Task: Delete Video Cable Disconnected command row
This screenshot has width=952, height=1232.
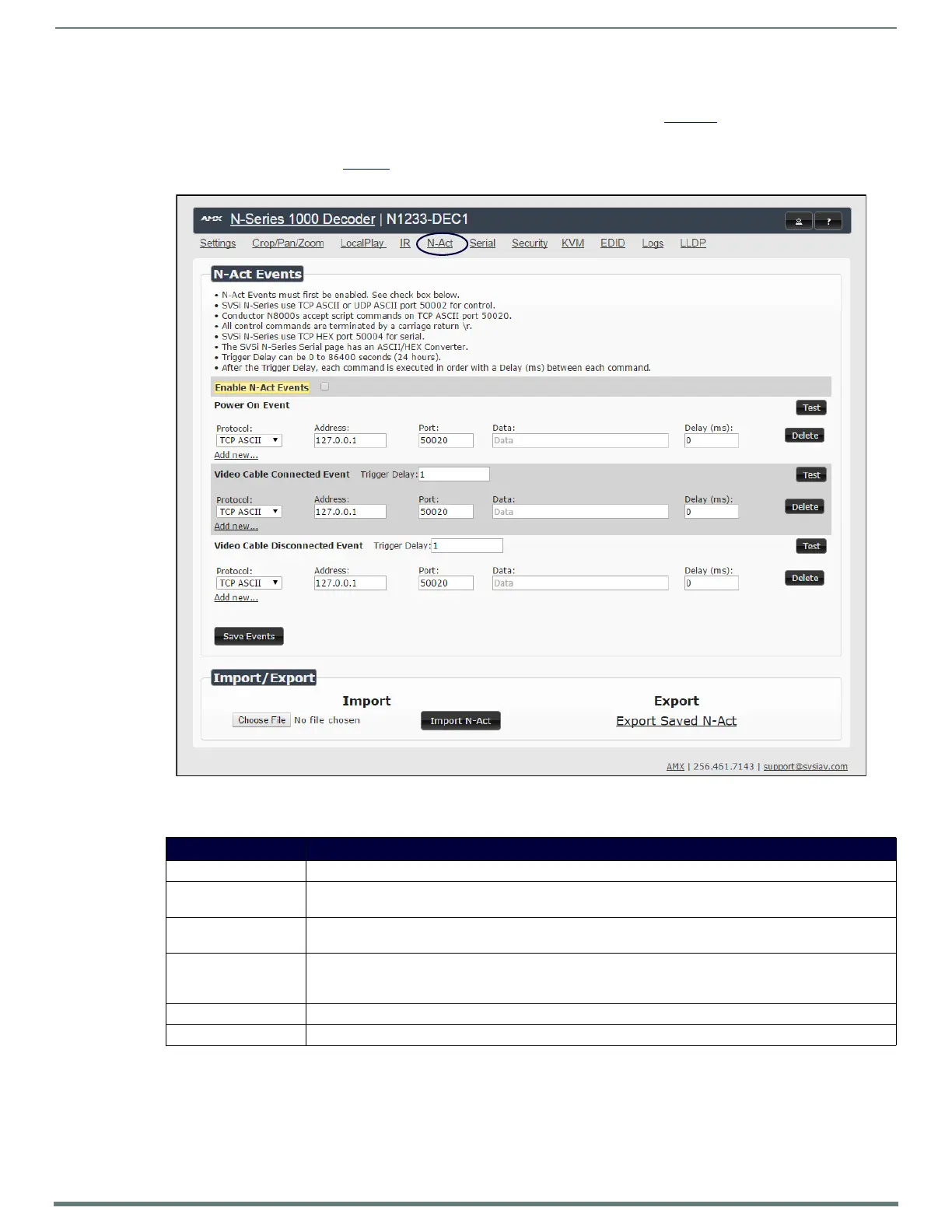Action: (x=805, y=578)
